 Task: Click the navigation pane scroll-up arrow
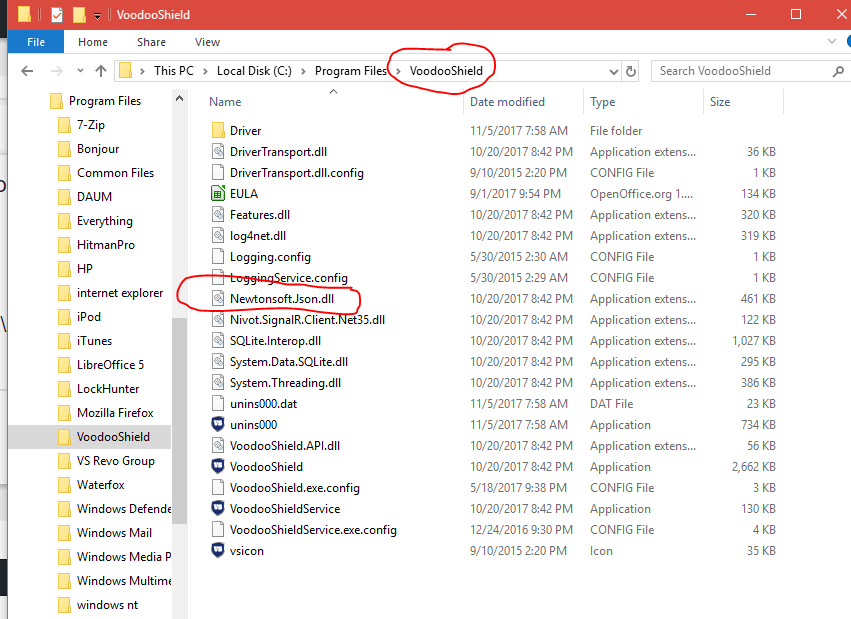180,99
